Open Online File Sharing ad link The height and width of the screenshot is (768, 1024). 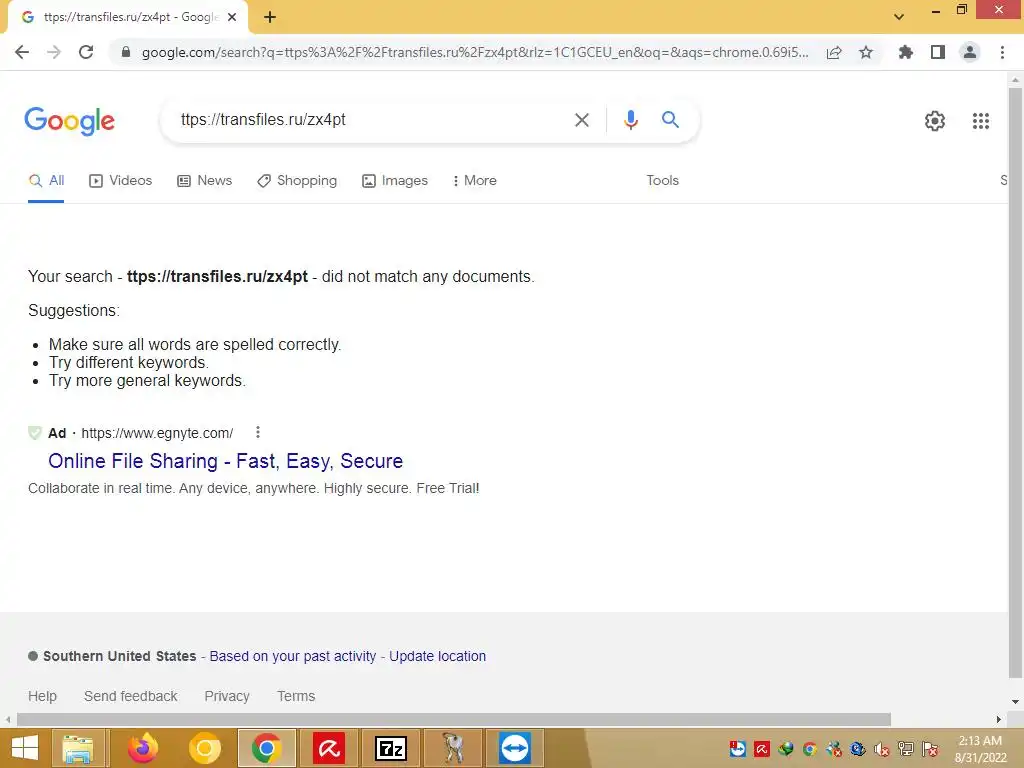(225, 461)
